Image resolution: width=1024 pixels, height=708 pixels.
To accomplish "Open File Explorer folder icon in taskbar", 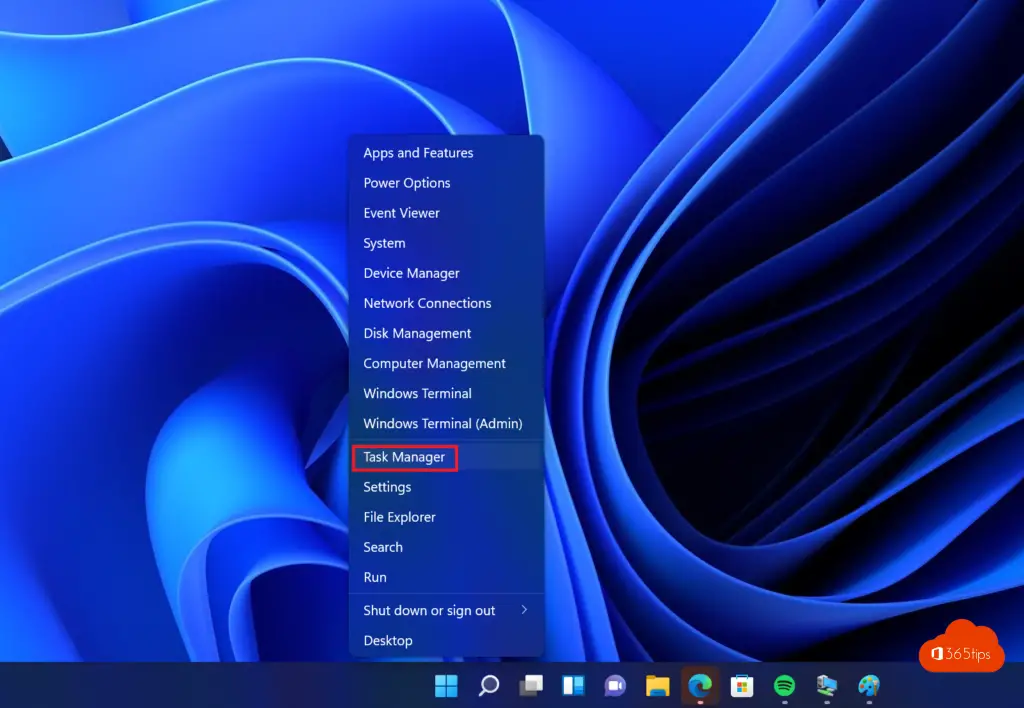I will pos(657,686).
